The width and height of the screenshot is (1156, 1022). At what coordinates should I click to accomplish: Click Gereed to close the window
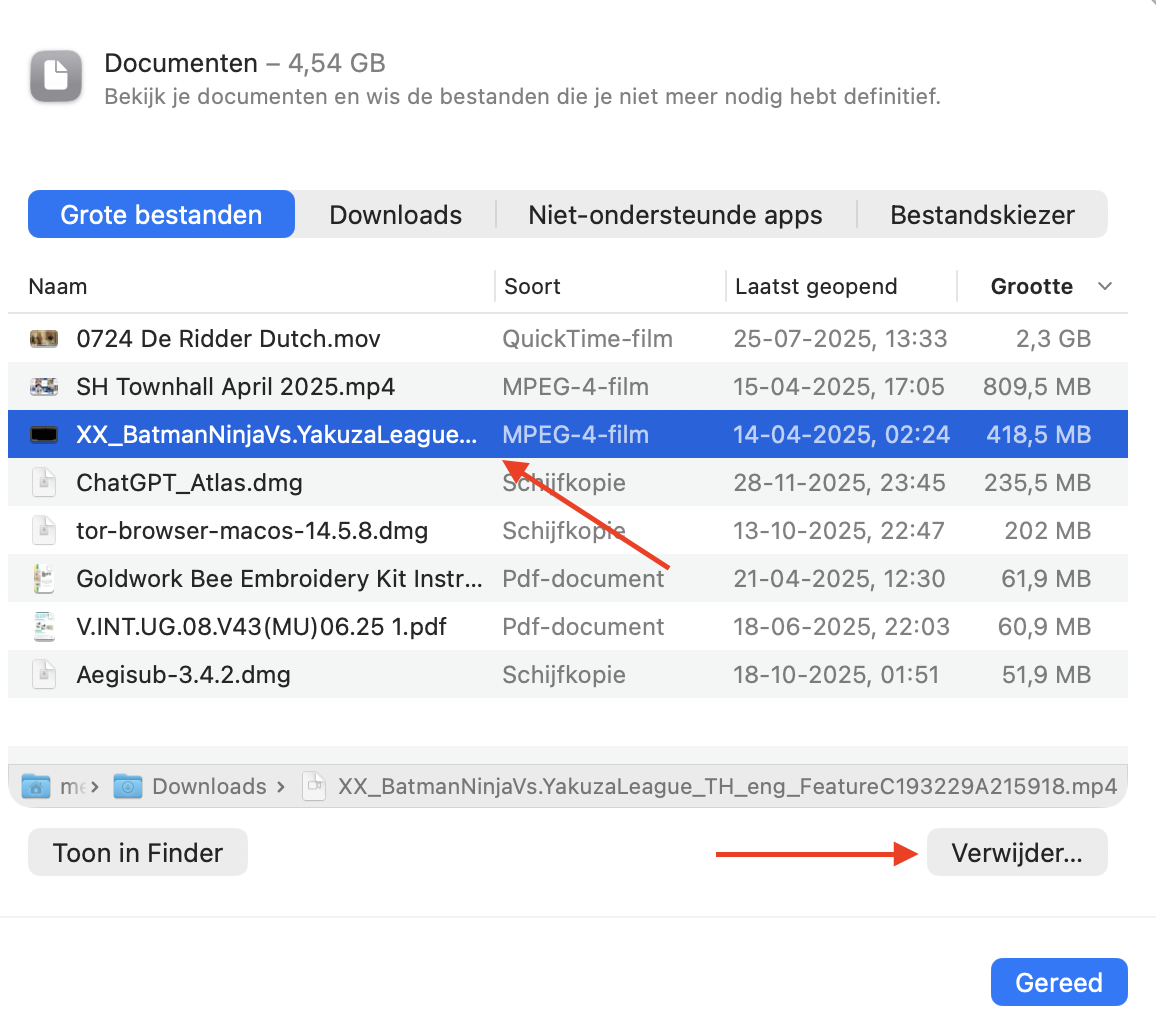1059,982
